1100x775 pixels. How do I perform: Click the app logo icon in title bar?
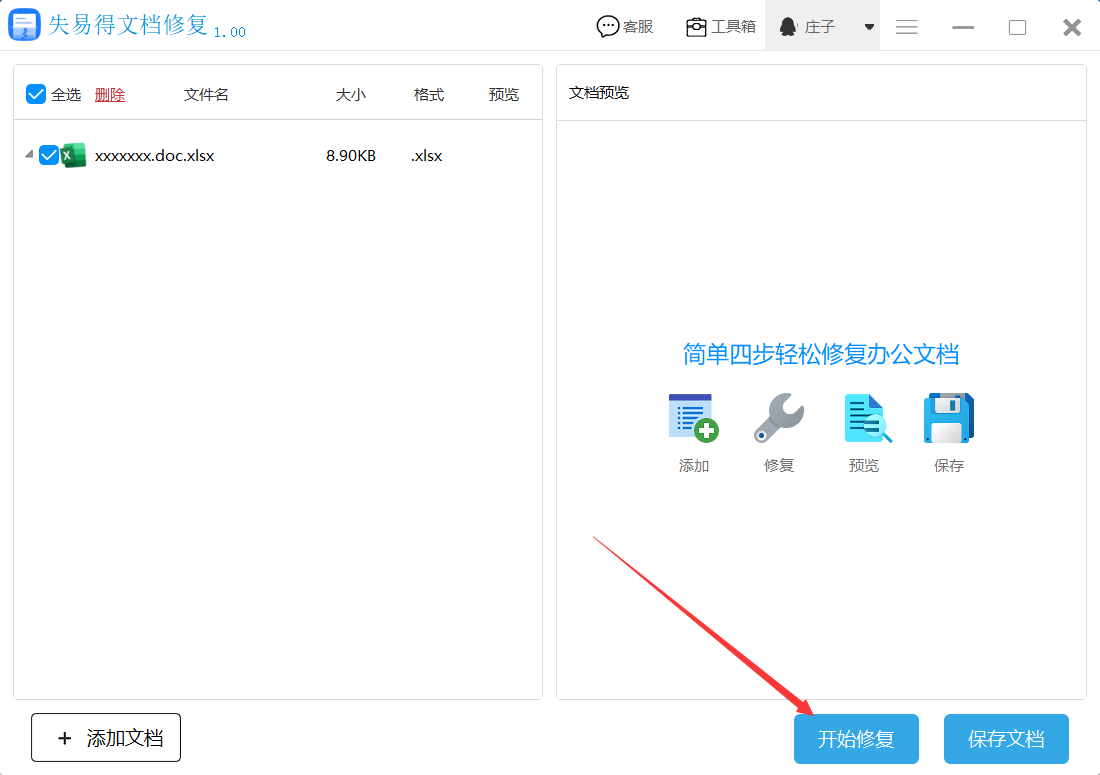point(24,25)
